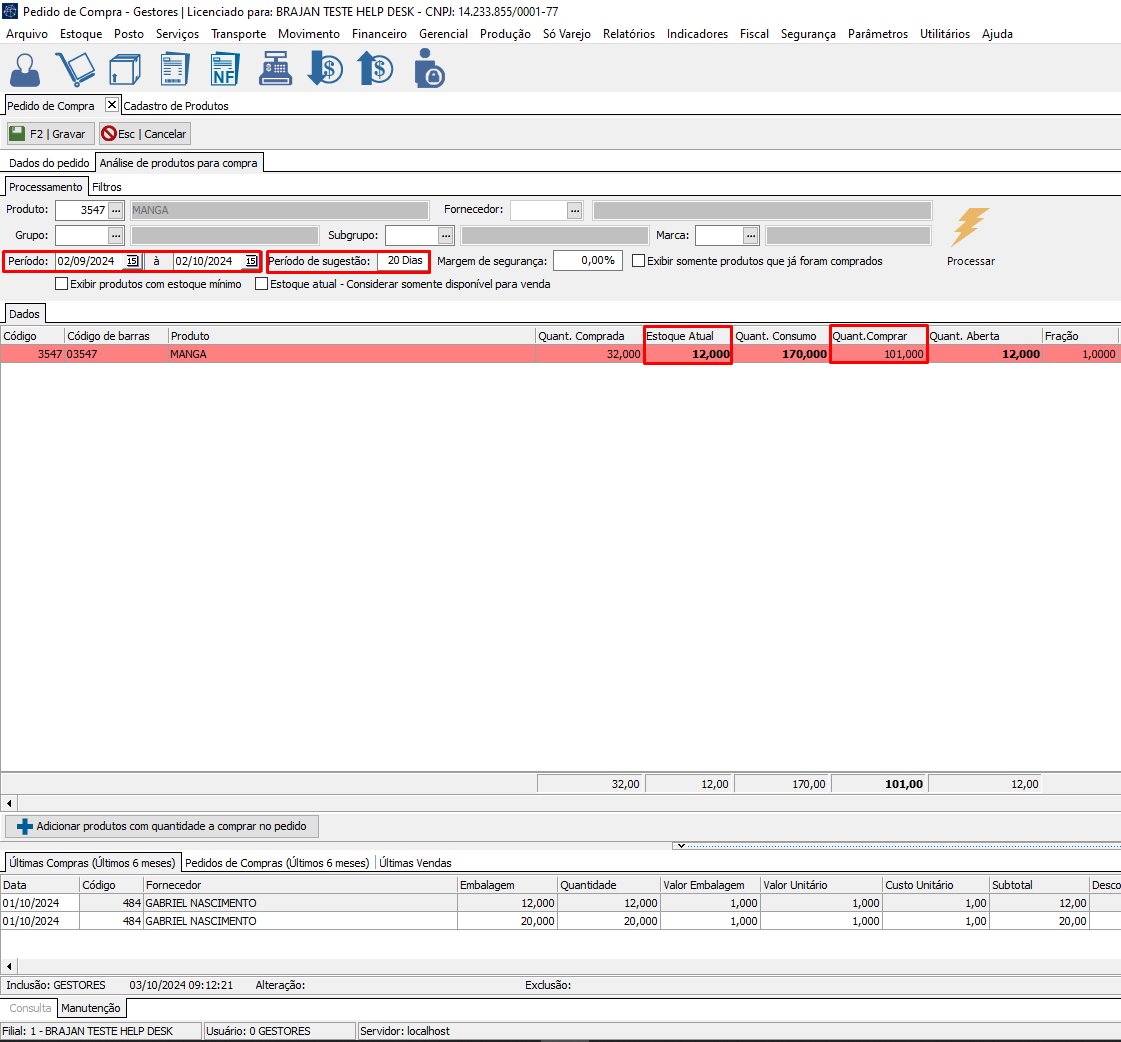Check 'Exibir somente produtos que já foram comprados'

639,261
